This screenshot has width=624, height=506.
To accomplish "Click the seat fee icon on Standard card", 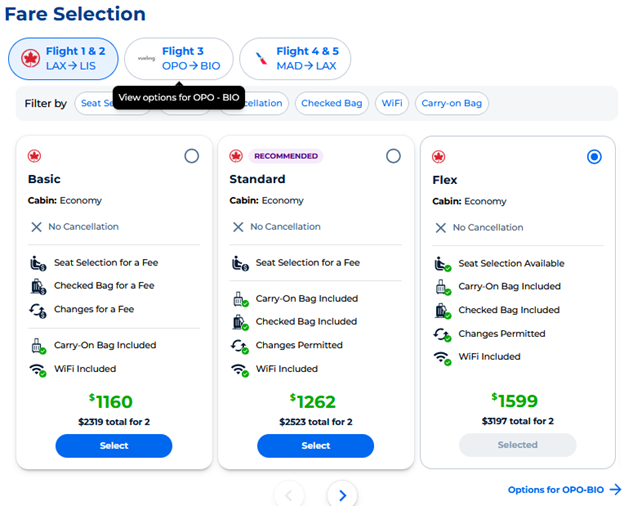I will tap(240, 263).
